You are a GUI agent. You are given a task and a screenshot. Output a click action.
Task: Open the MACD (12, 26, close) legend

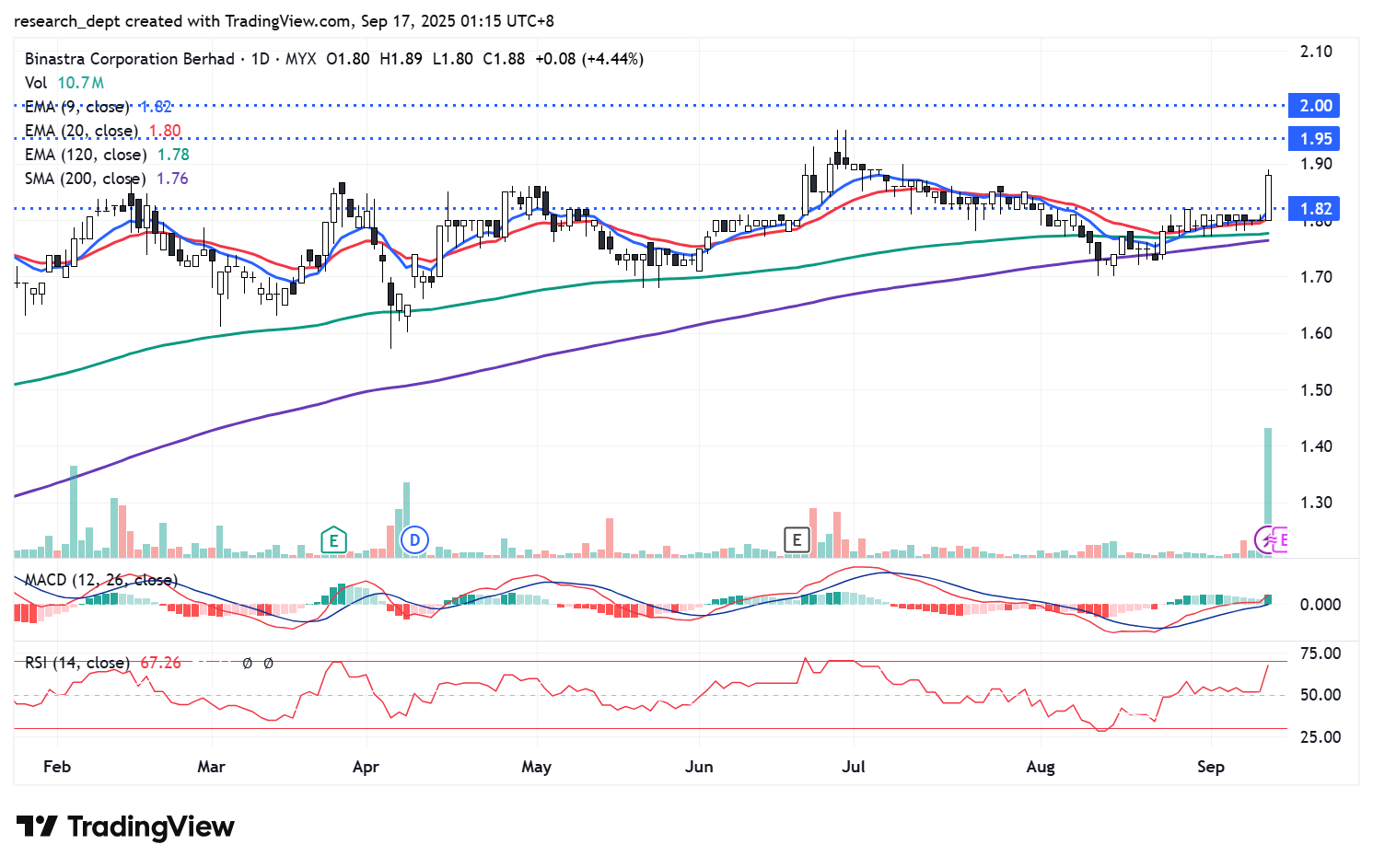pos(100,580)
